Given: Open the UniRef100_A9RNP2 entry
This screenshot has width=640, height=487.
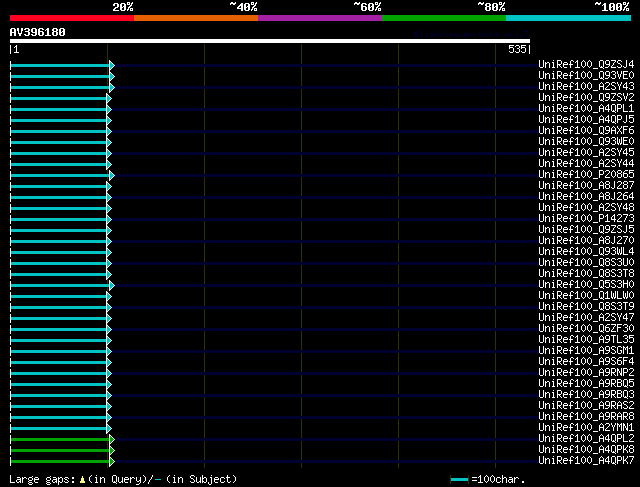Looking at the screenshot, I should (586, 373).
